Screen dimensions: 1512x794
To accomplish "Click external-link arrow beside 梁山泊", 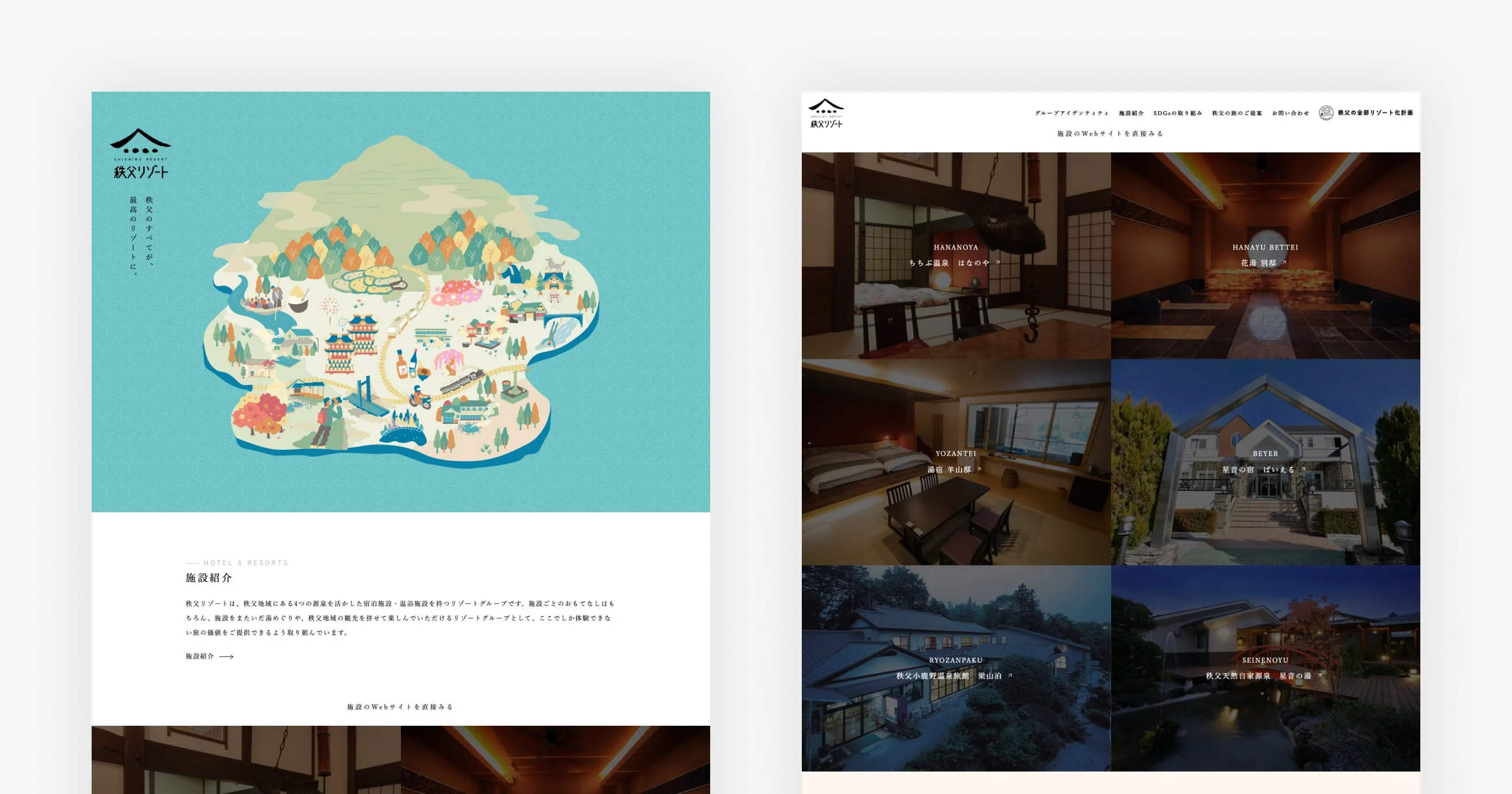I will 1010,675.
